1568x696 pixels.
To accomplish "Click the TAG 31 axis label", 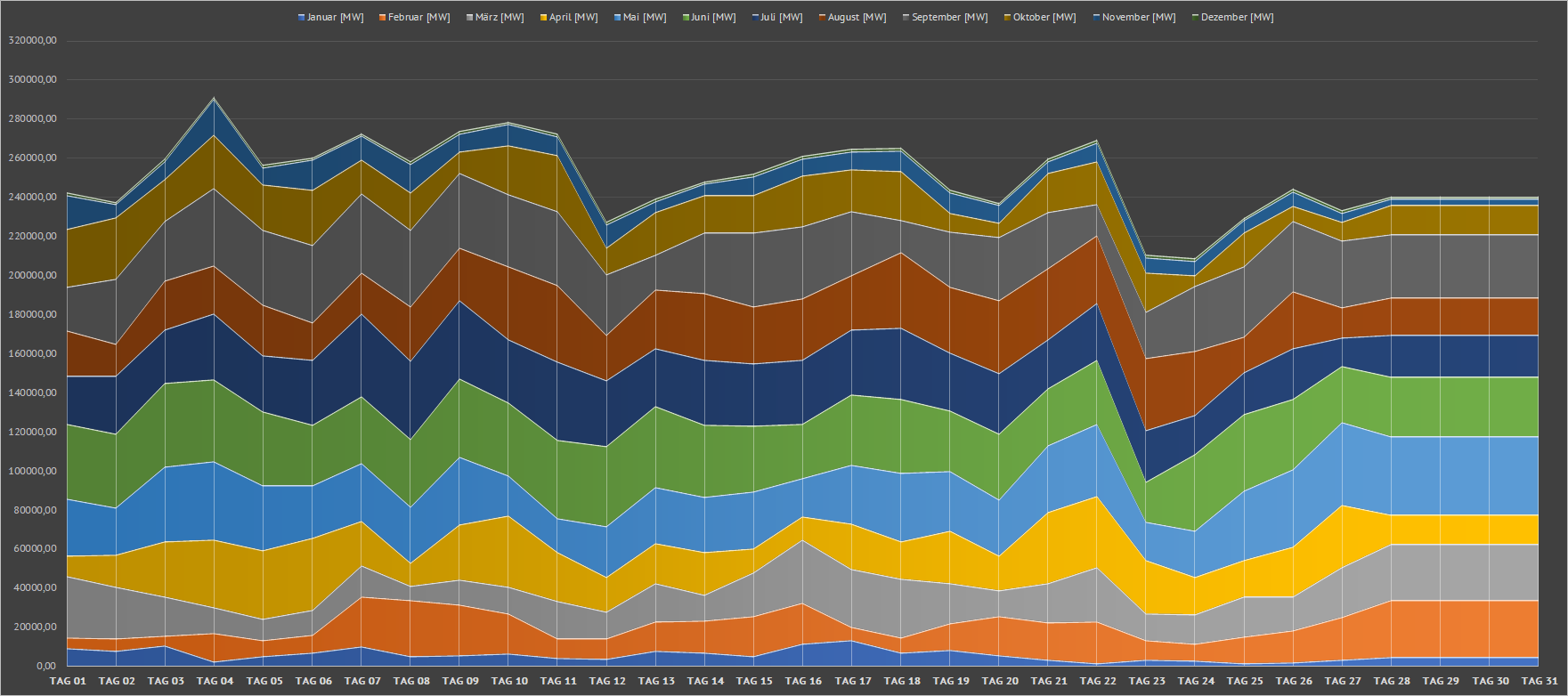I will (x=1539, y=681).
